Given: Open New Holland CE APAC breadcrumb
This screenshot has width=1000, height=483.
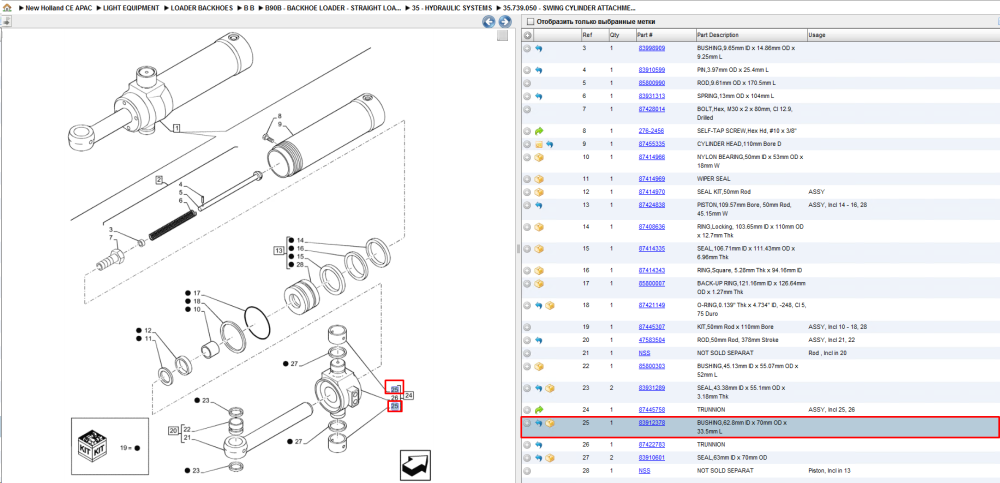Looking at the screenshot, I should 59,8.
